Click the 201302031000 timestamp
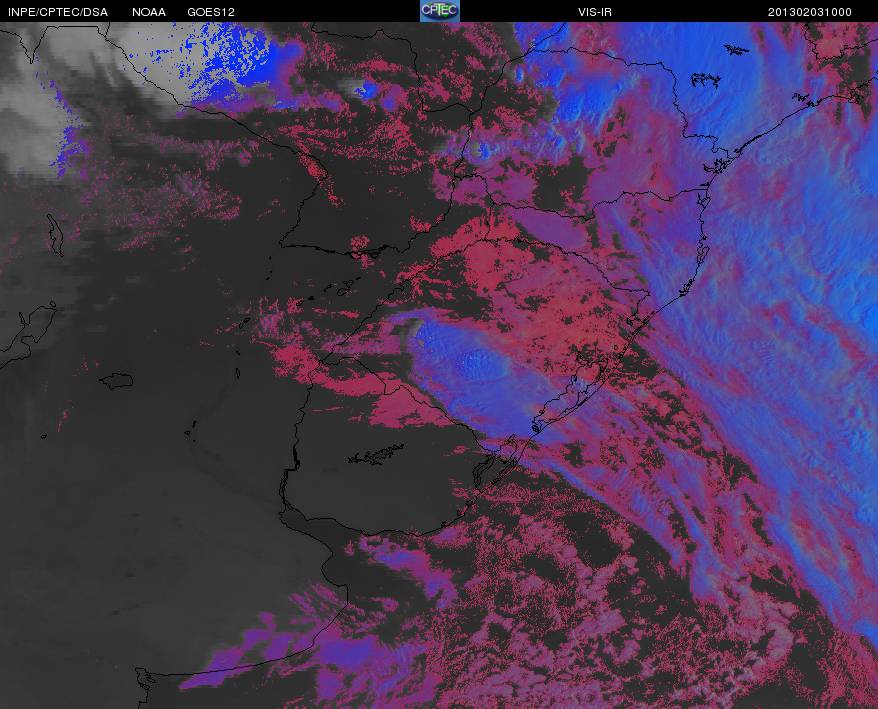Image resolution: width=878 pixels, height=709 pixels. pos(810,12)
